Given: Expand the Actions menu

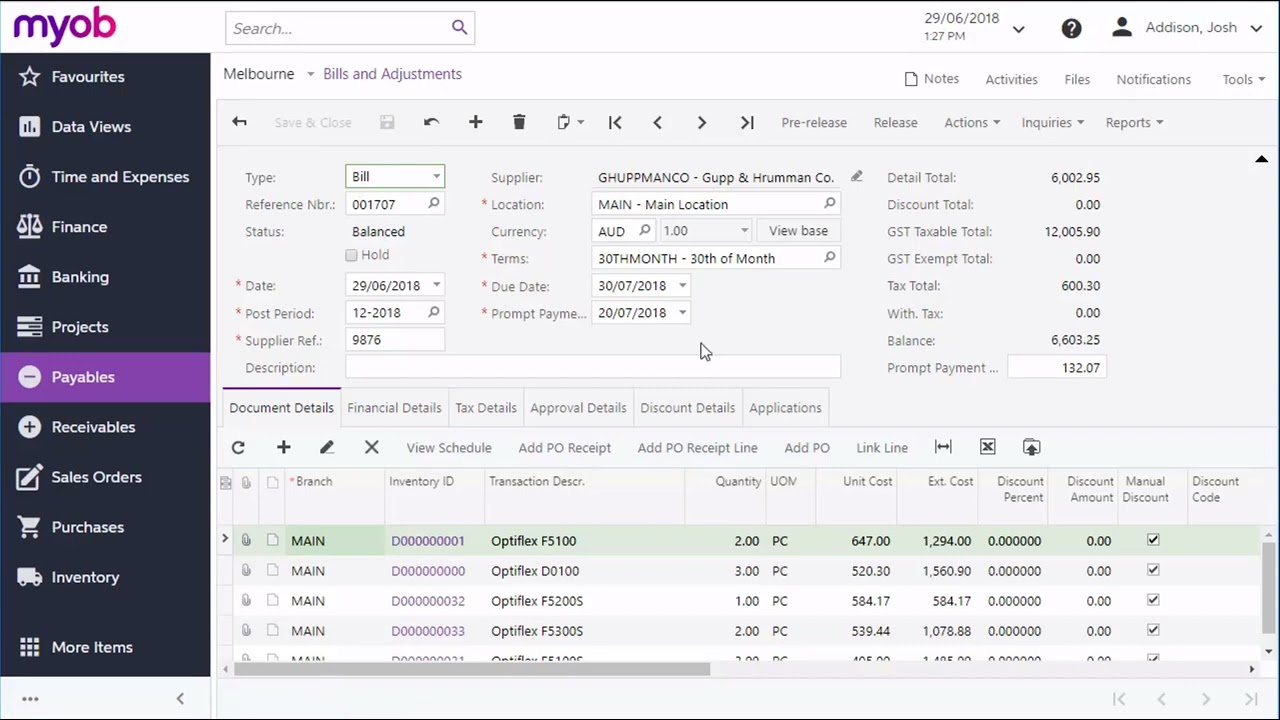Looking at the screenshot, I should (x=972, y=122).
